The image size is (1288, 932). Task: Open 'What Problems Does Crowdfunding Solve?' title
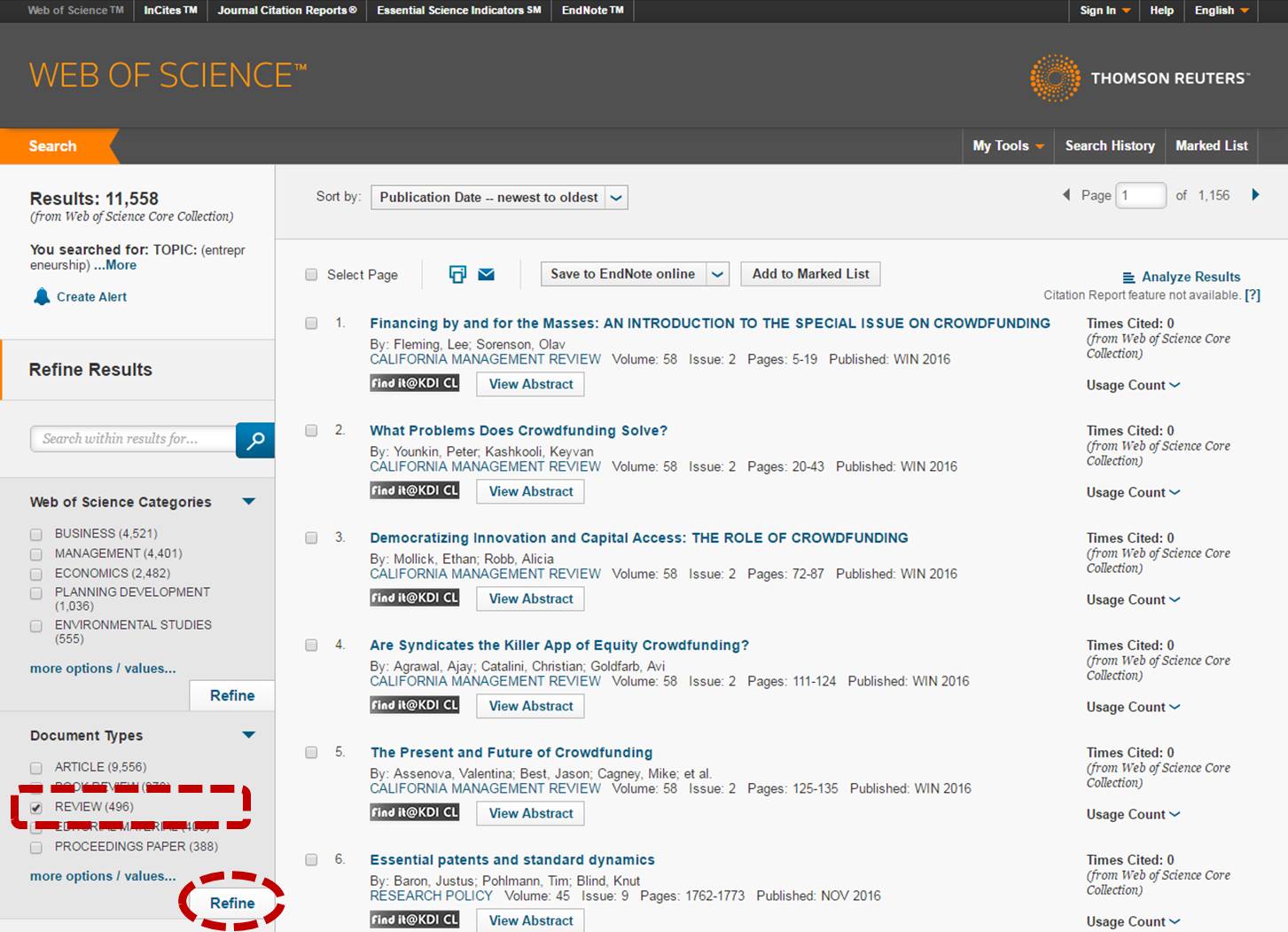coord(519,431)
